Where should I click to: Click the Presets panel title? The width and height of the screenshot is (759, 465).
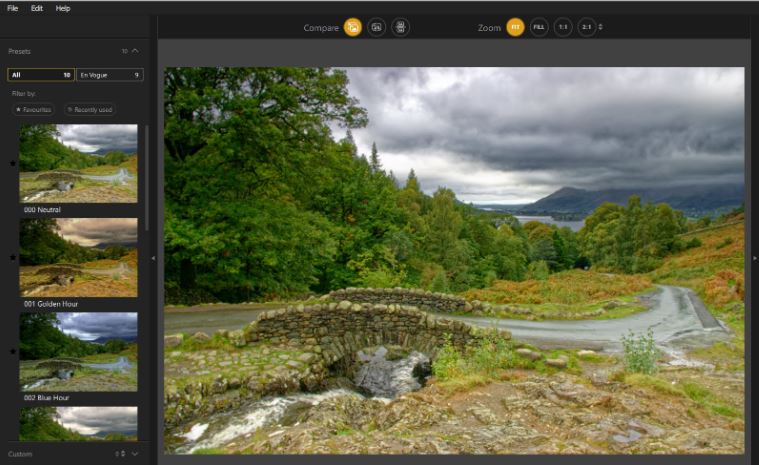(x=19, y=51)
